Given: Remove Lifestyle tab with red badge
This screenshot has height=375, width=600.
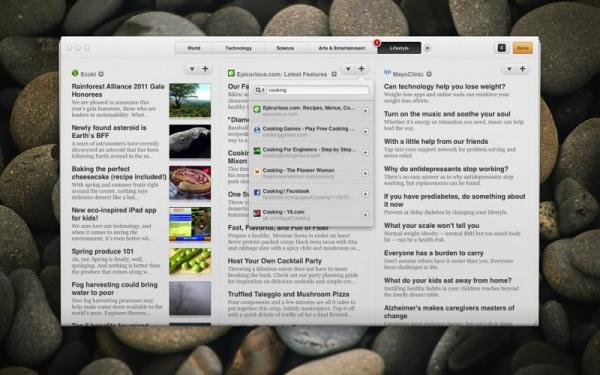Looking at the screenshot, I should (x=377, y=43).
